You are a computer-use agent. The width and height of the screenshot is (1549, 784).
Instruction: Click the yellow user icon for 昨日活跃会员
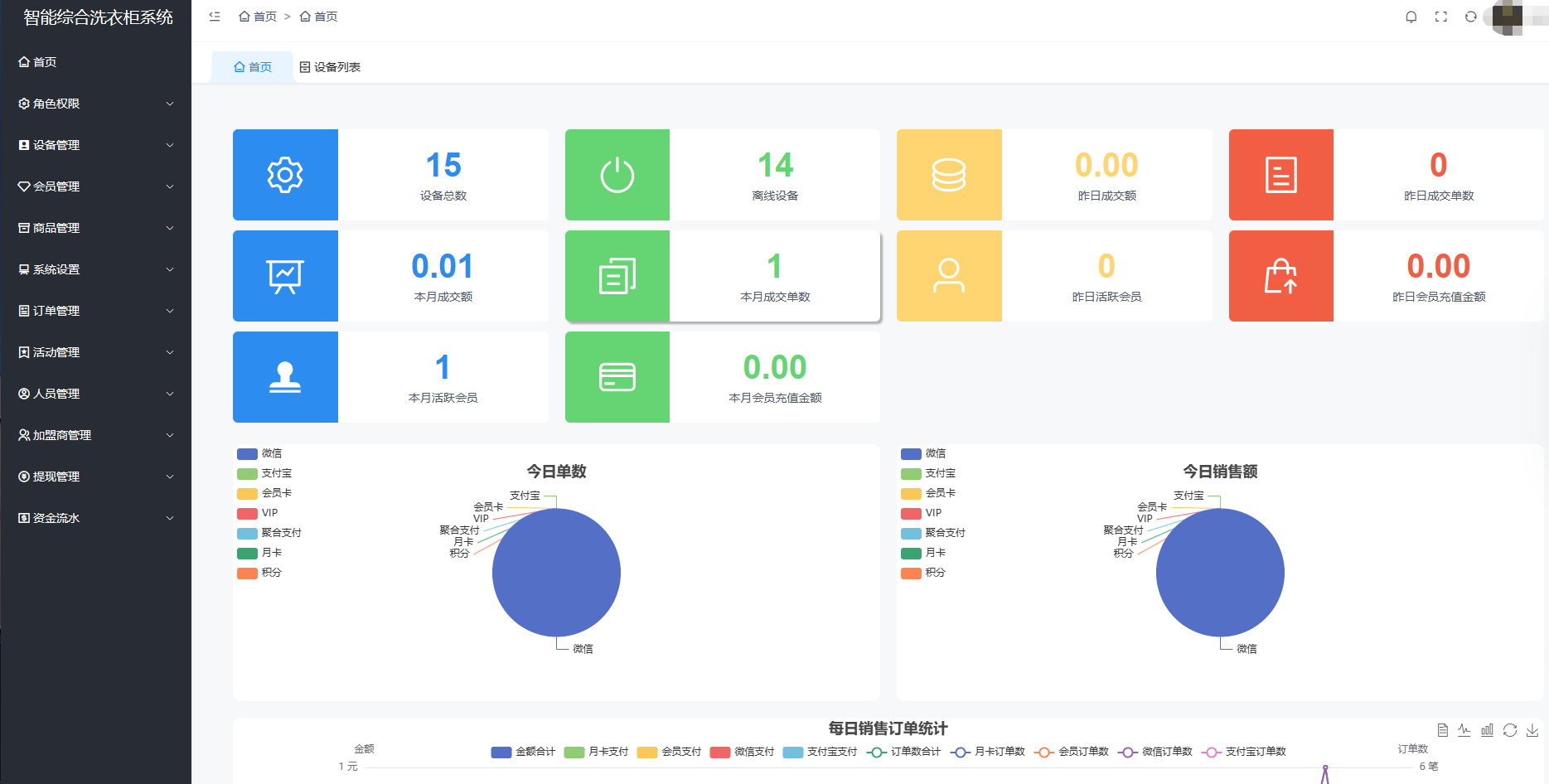coord(949,276)
